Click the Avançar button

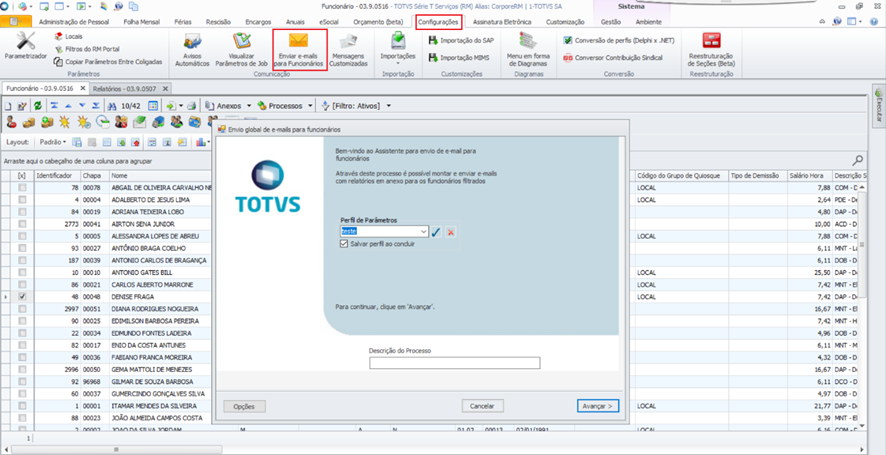(598, 406)
